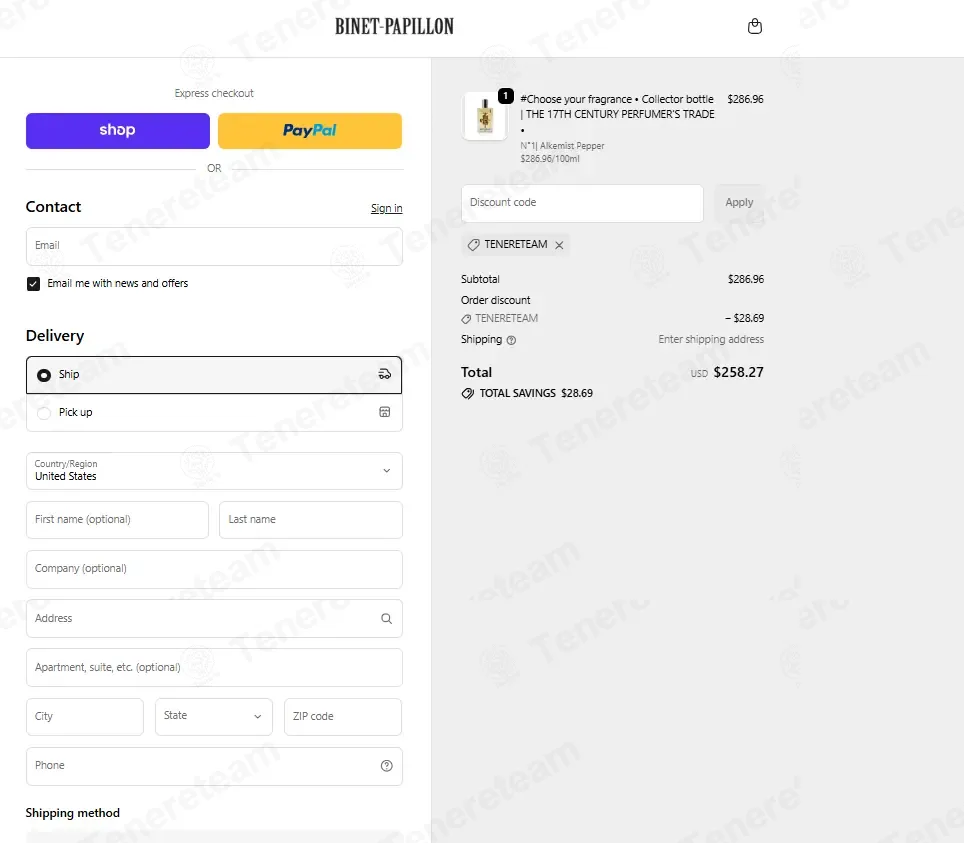Focus the Address field
Viewport: 964px width, 843px height.
[214, 619]
